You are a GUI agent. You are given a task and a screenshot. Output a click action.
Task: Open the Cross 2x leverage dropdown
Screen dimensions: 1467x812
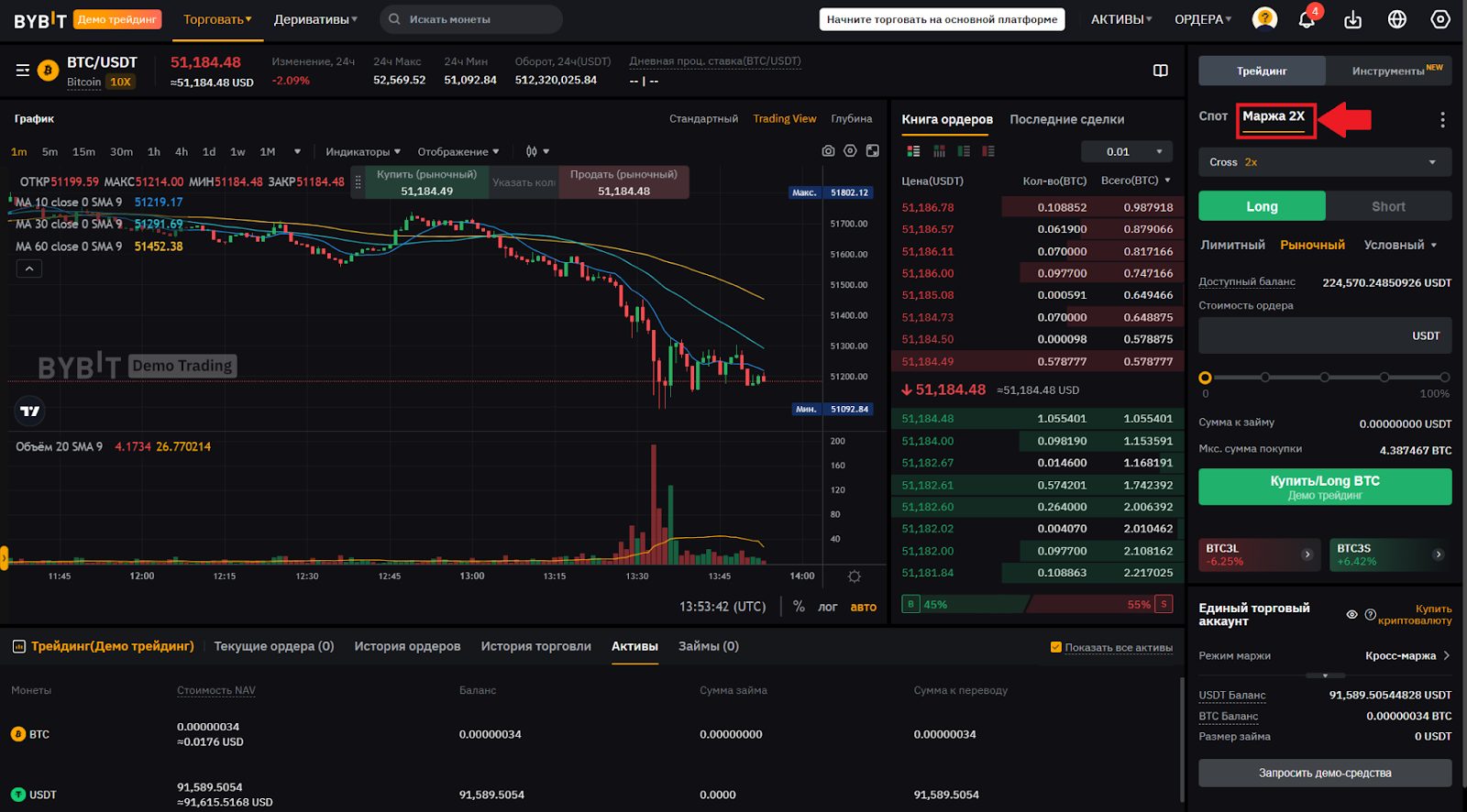(1325, 162)
